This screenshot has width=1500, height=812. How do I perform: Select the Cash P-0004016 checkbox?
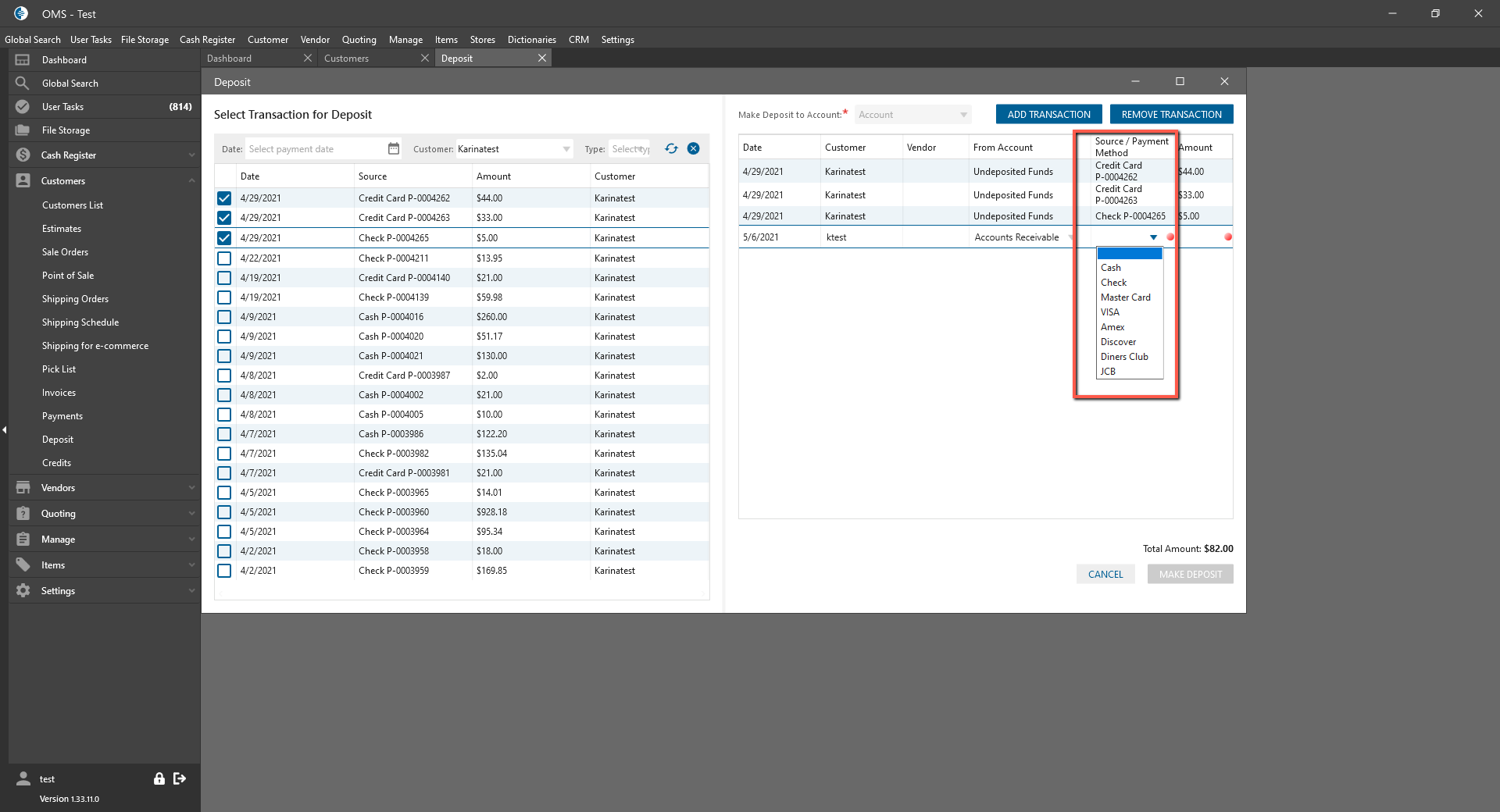[224, 317]
